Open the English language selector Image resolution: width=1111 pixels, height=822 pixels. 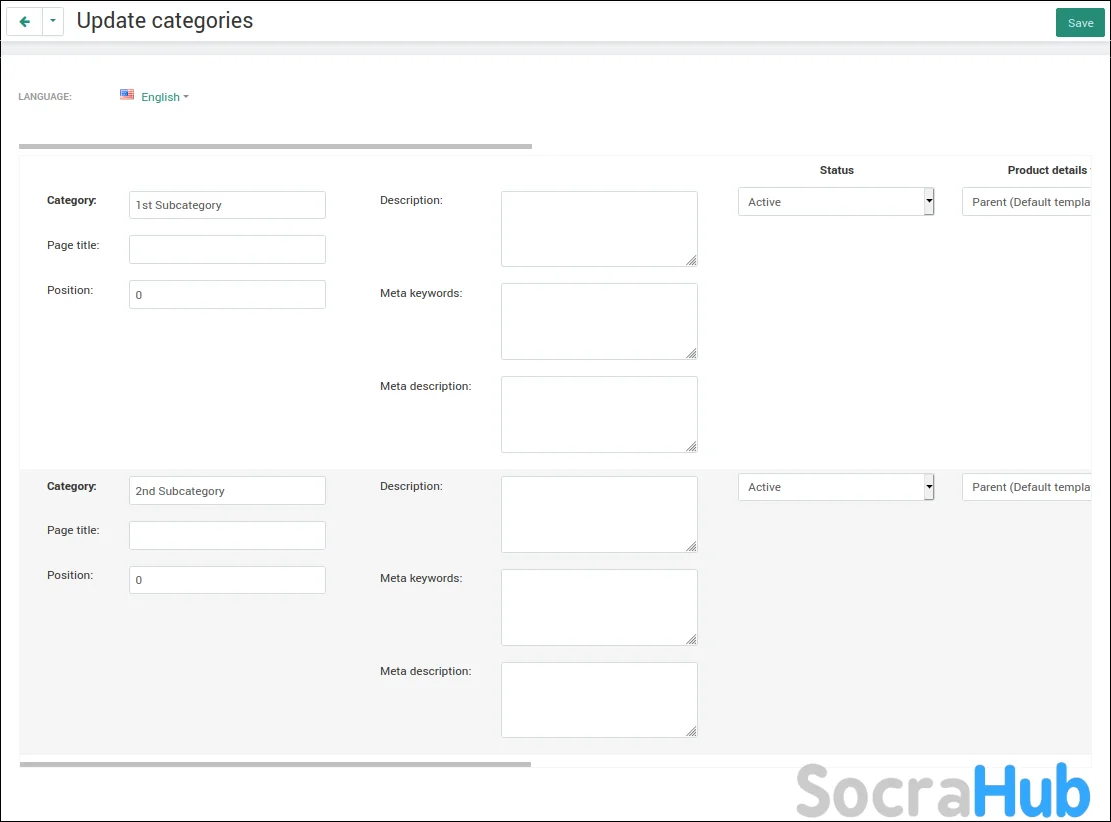click(x=164, y=97)
